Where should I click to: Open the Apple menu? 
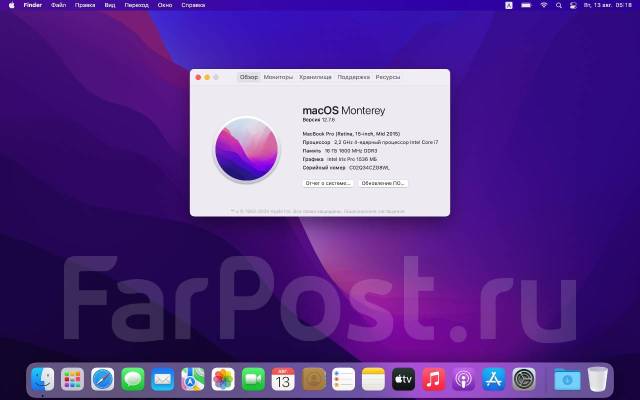11,5
